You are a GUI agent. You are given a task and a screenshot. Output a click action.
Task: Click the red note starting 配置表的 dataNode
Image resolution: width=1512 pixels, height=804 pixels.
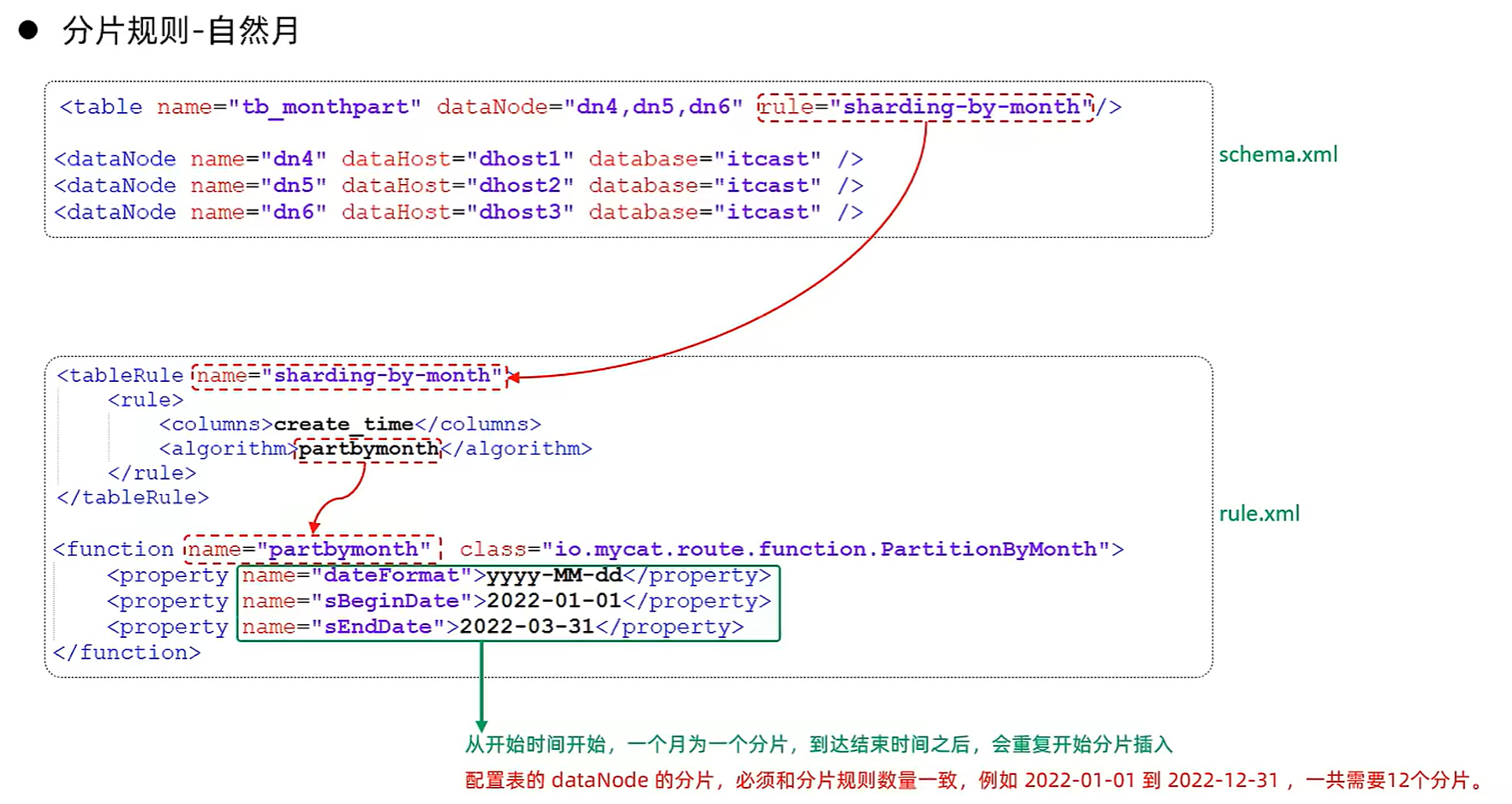977,780
